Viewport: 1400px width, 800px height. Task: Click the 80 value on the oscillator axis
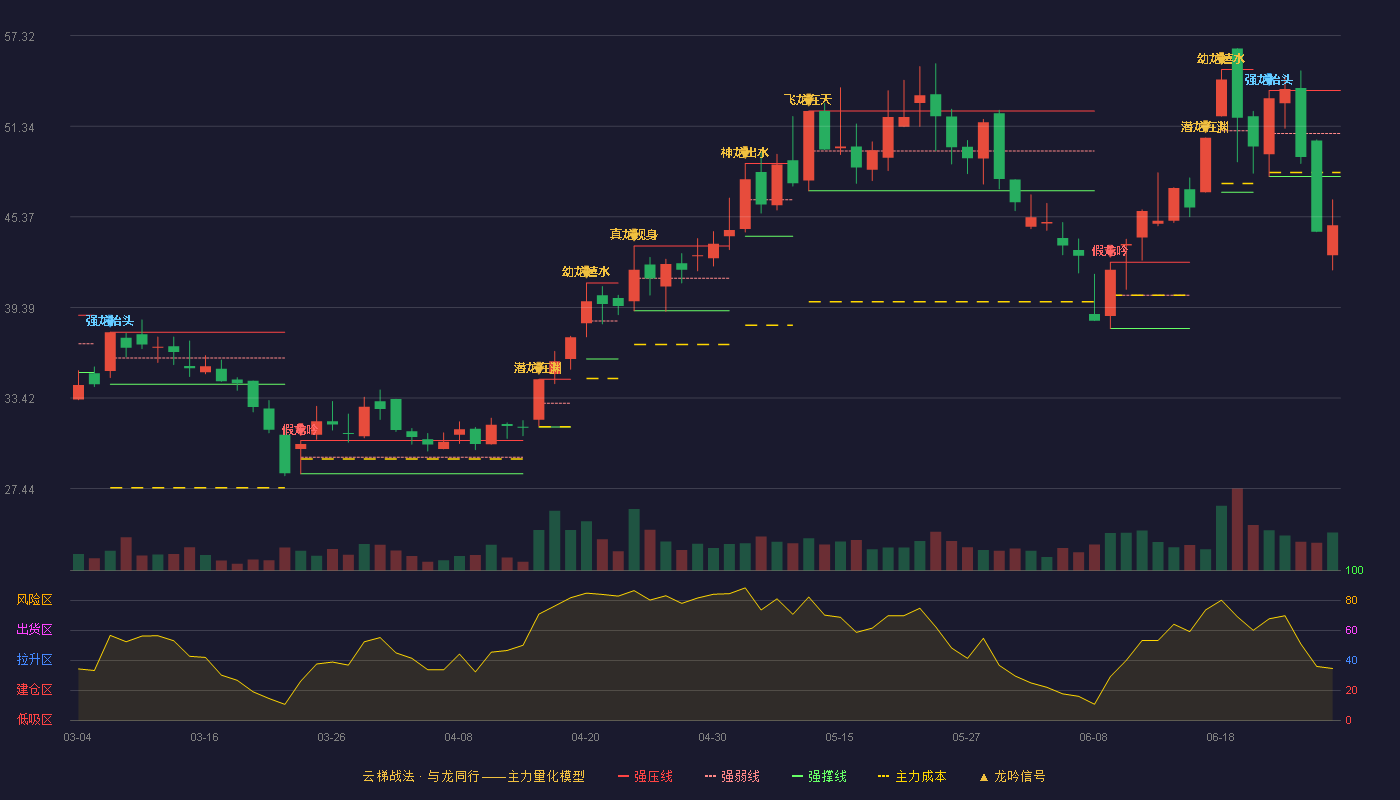[x=1351, y=601]
